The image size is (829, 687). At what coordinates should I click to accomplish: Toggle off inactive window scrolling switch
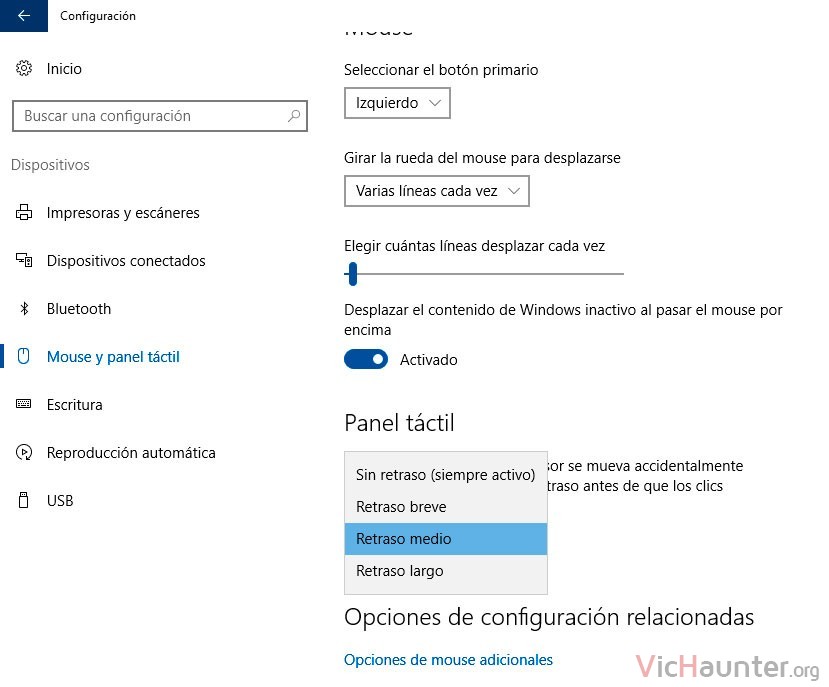(366, 359)
